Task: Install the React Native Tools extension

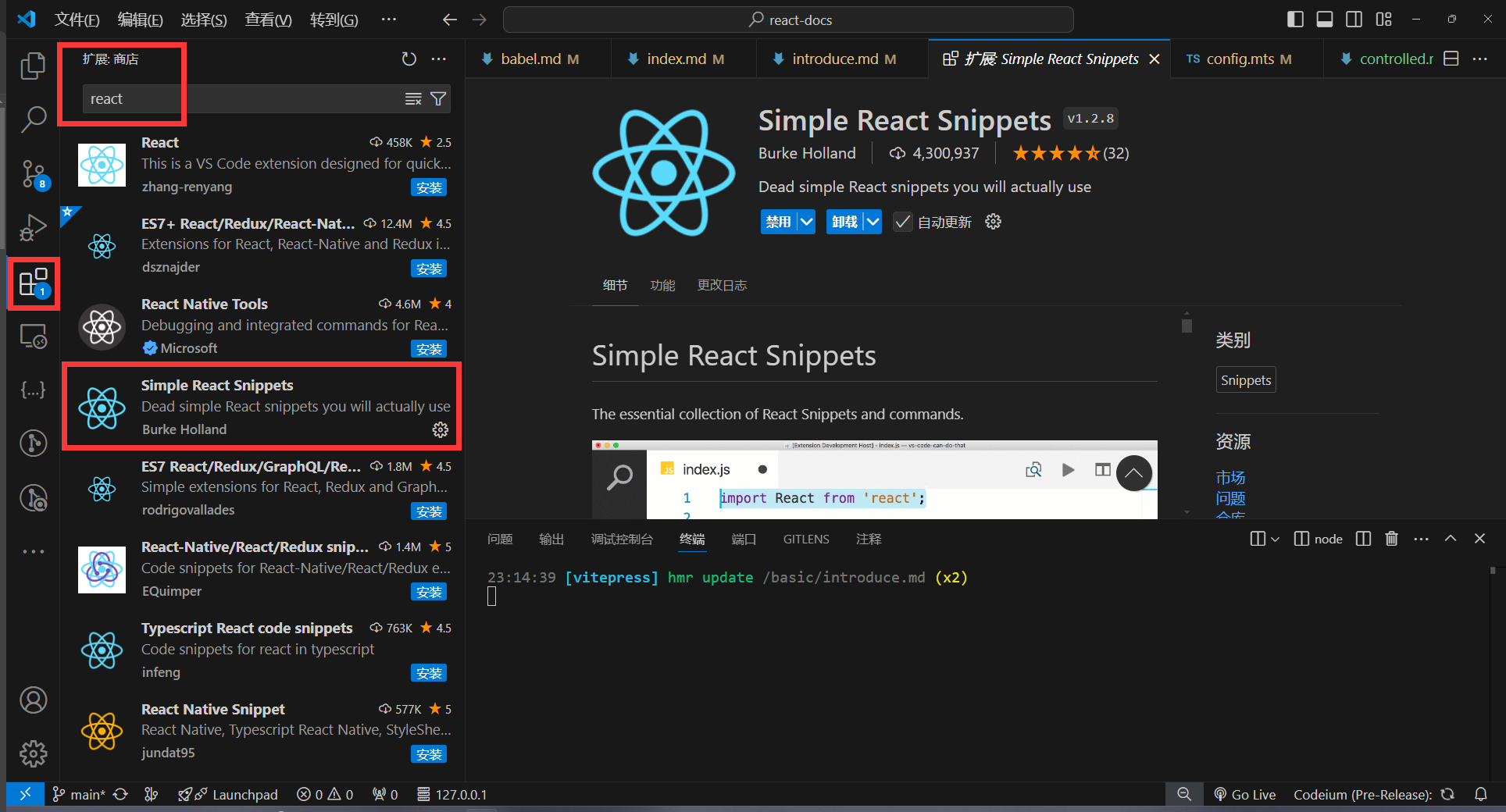Action: click(x=429, y=349)
